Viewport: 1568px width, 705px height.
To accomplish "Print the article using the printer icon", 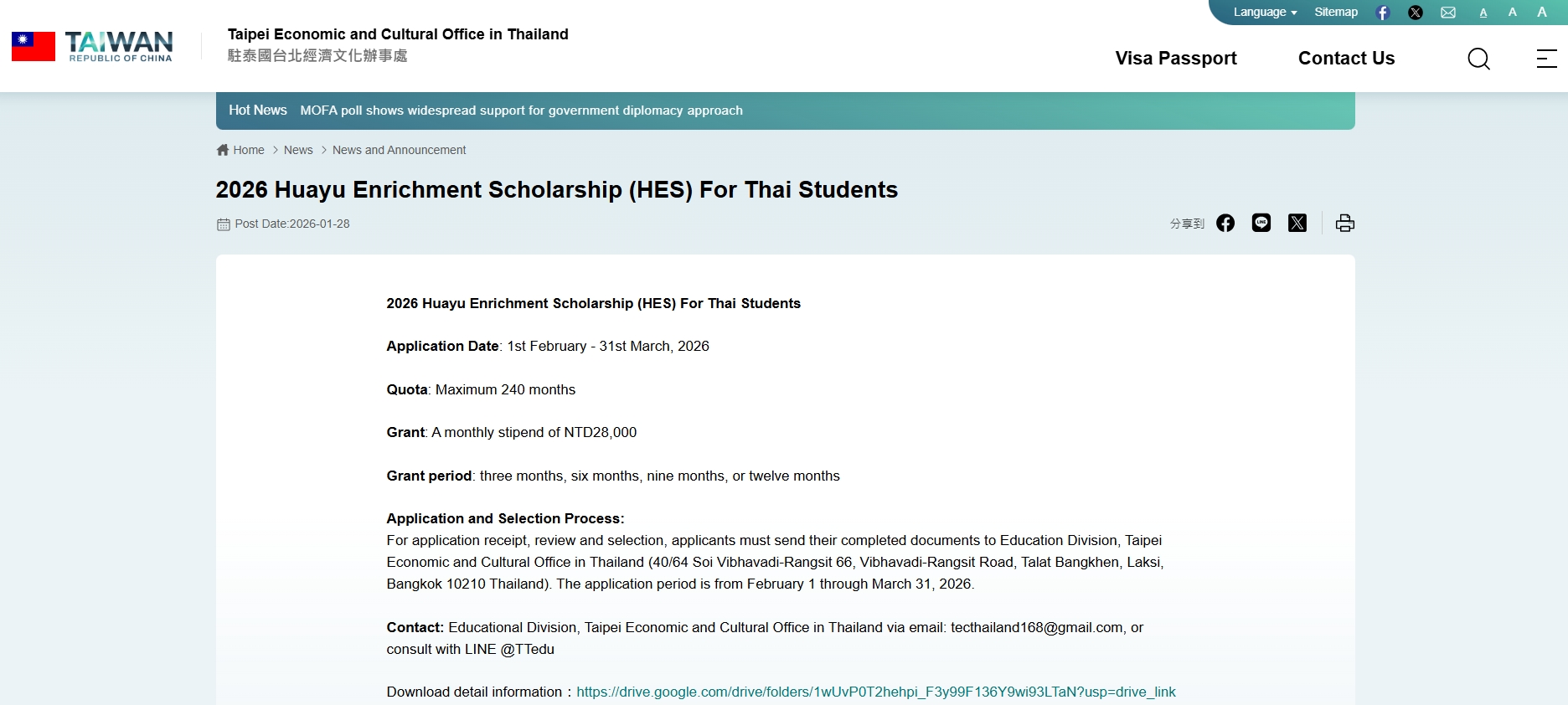I will pos(1344,223).
